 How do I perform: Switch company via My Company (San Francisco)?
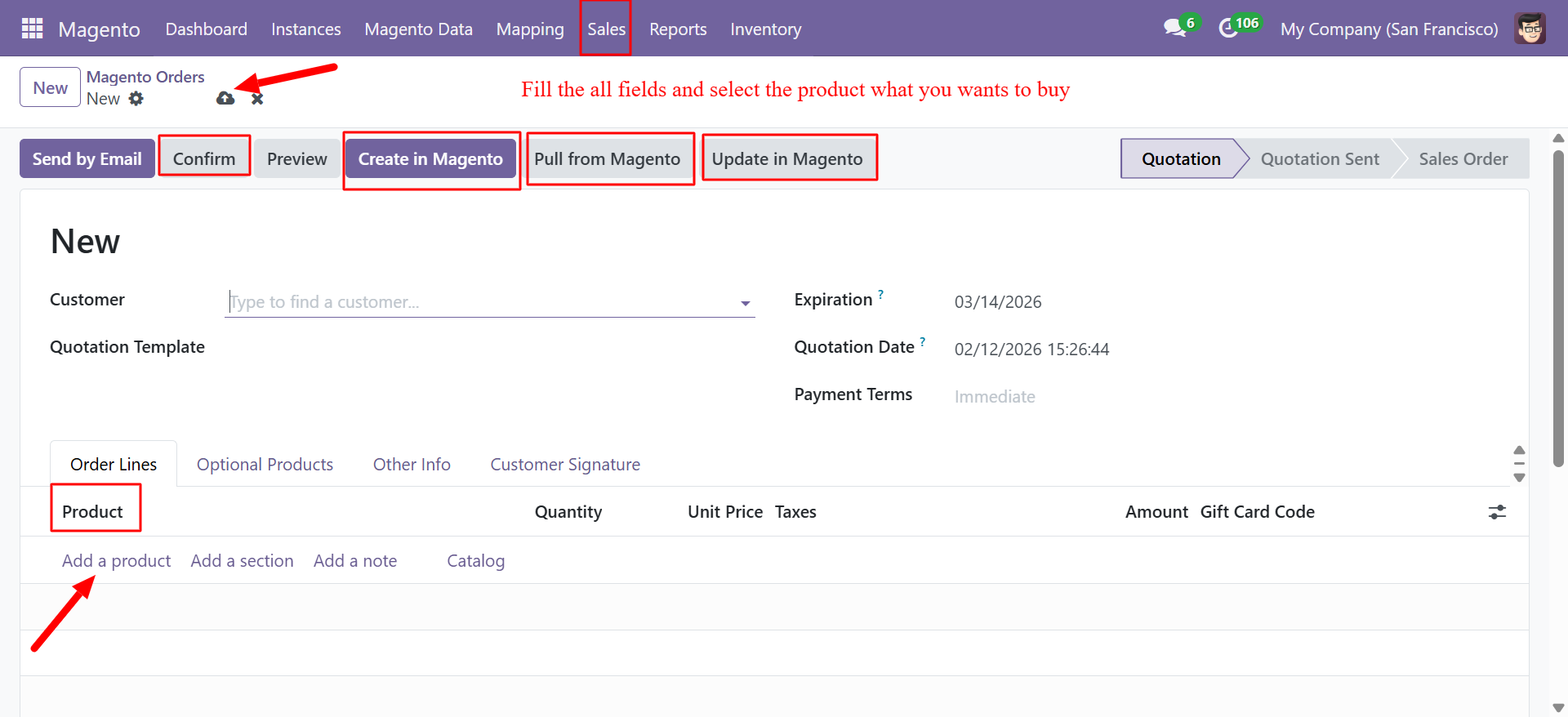pos(1389,29)
